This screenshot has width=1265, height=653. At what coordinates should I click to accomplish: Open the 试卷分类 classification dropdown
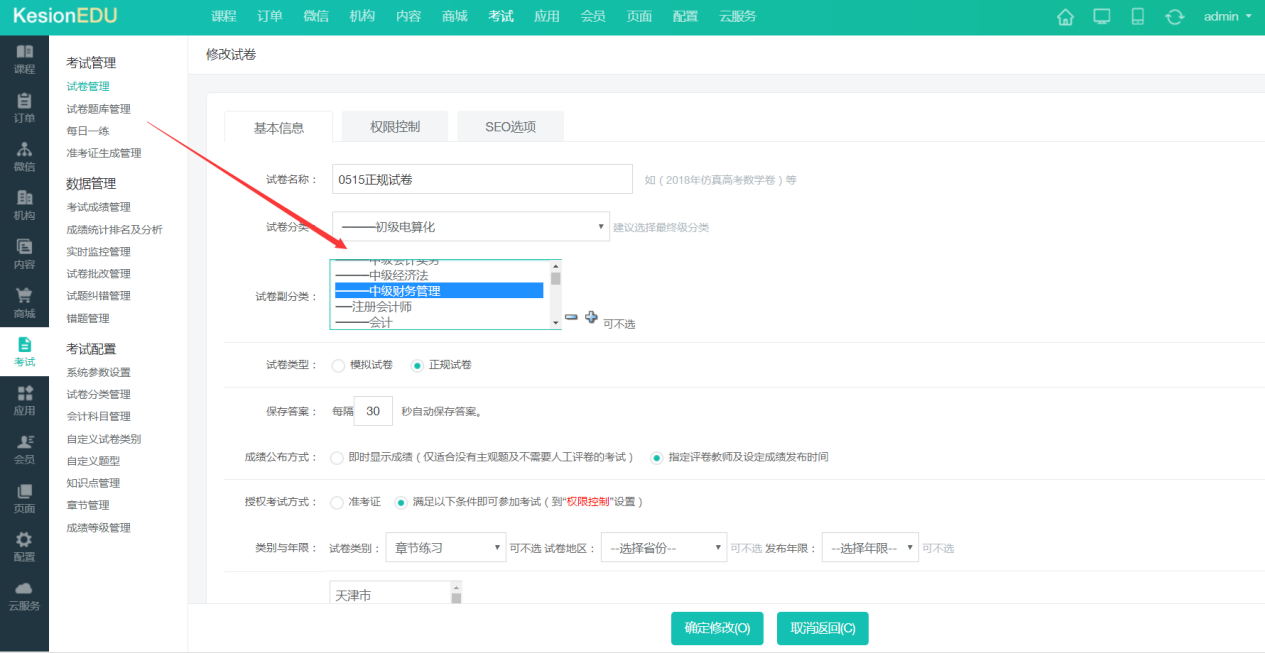point(469,226)
